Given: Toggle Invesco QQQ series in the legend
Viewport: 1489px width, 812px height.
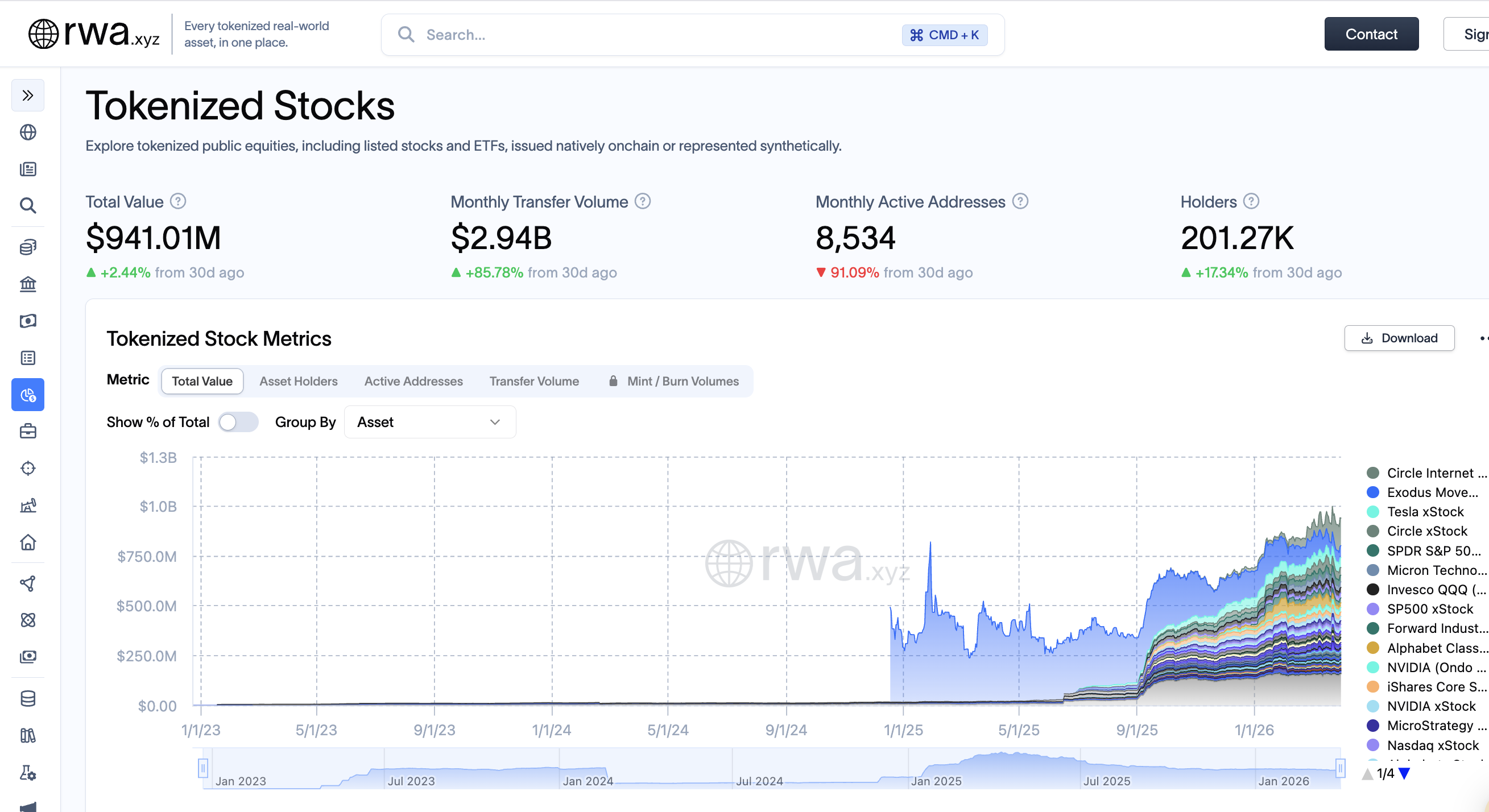Looking at the screenshot, I should [x=1426, y=590].
